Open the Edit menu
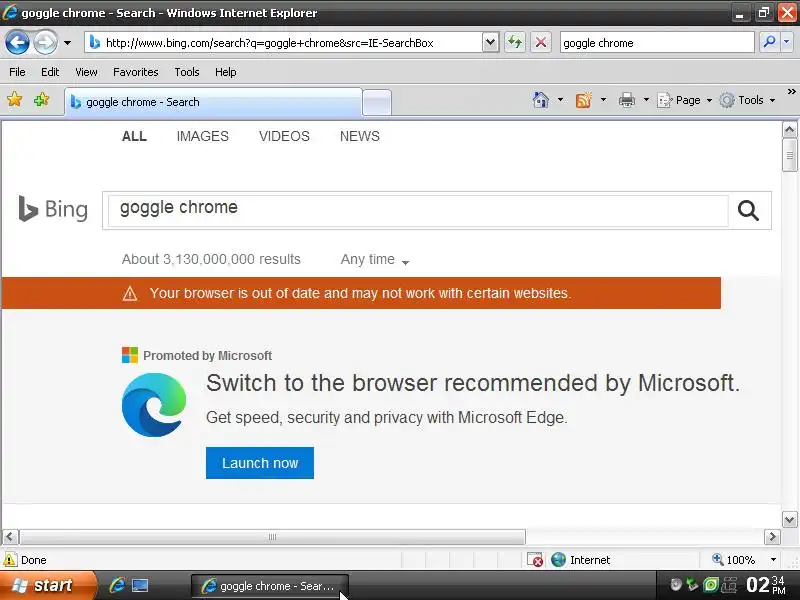Screen dimensions: 800x600 50,72
